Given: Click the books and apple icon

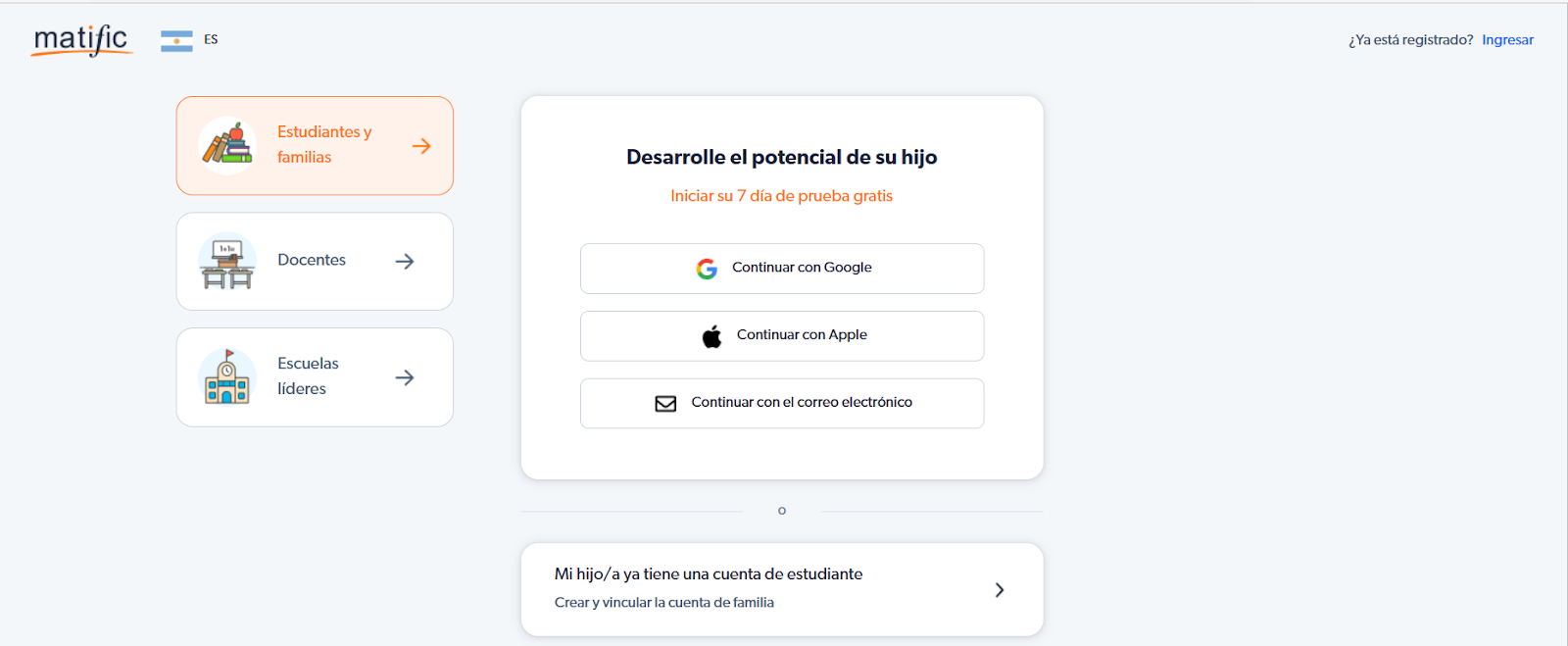Looking at the screenshot, I should [x=227, y=146].
